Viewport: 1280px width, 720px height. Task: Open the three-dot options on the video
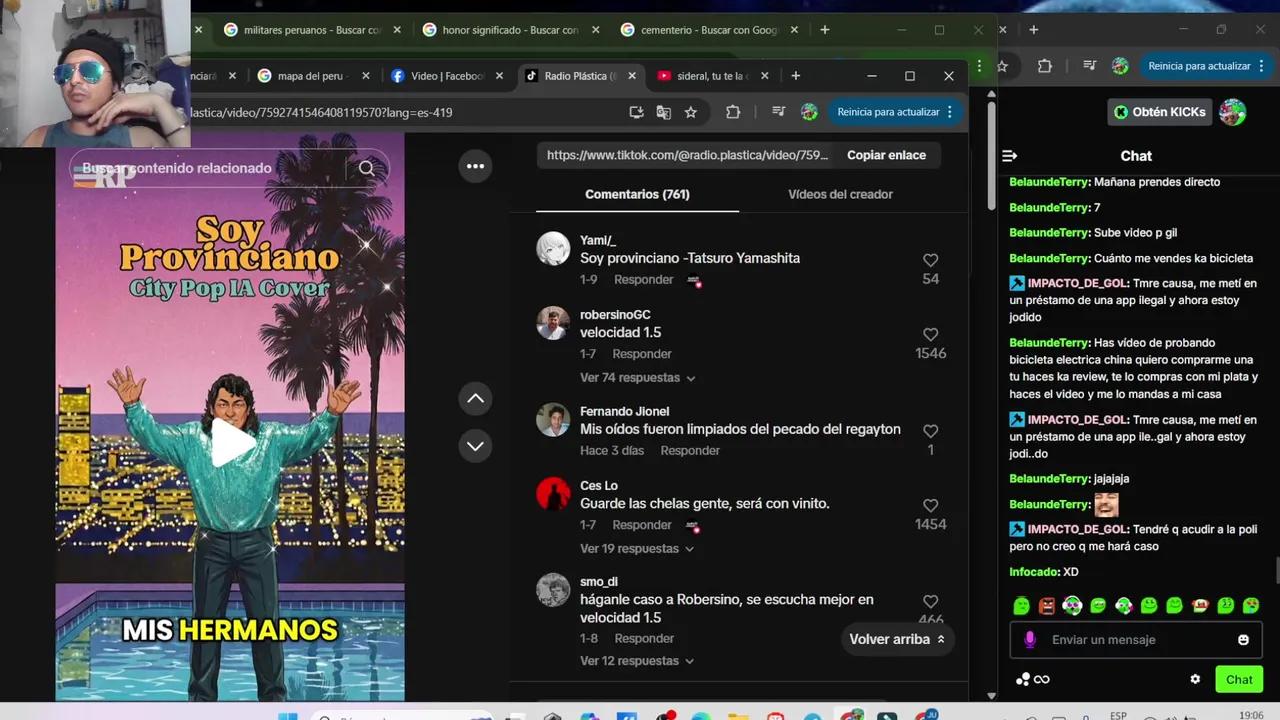click(476, 167)
